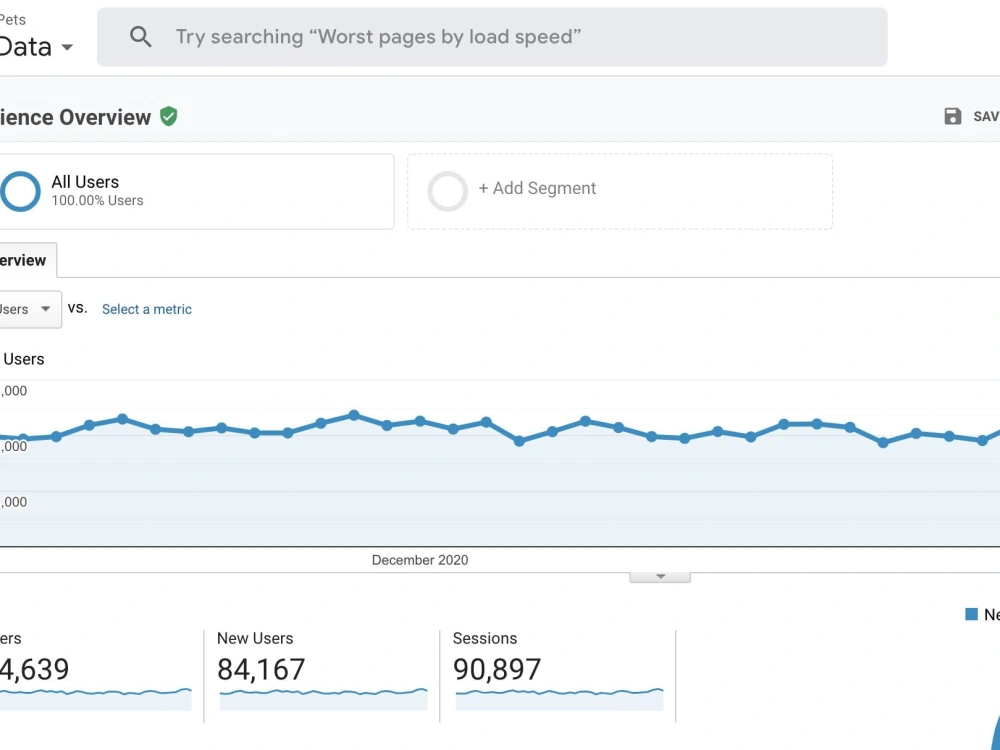
Task: Open the New Users sparkline
Action: click(323, 699)
